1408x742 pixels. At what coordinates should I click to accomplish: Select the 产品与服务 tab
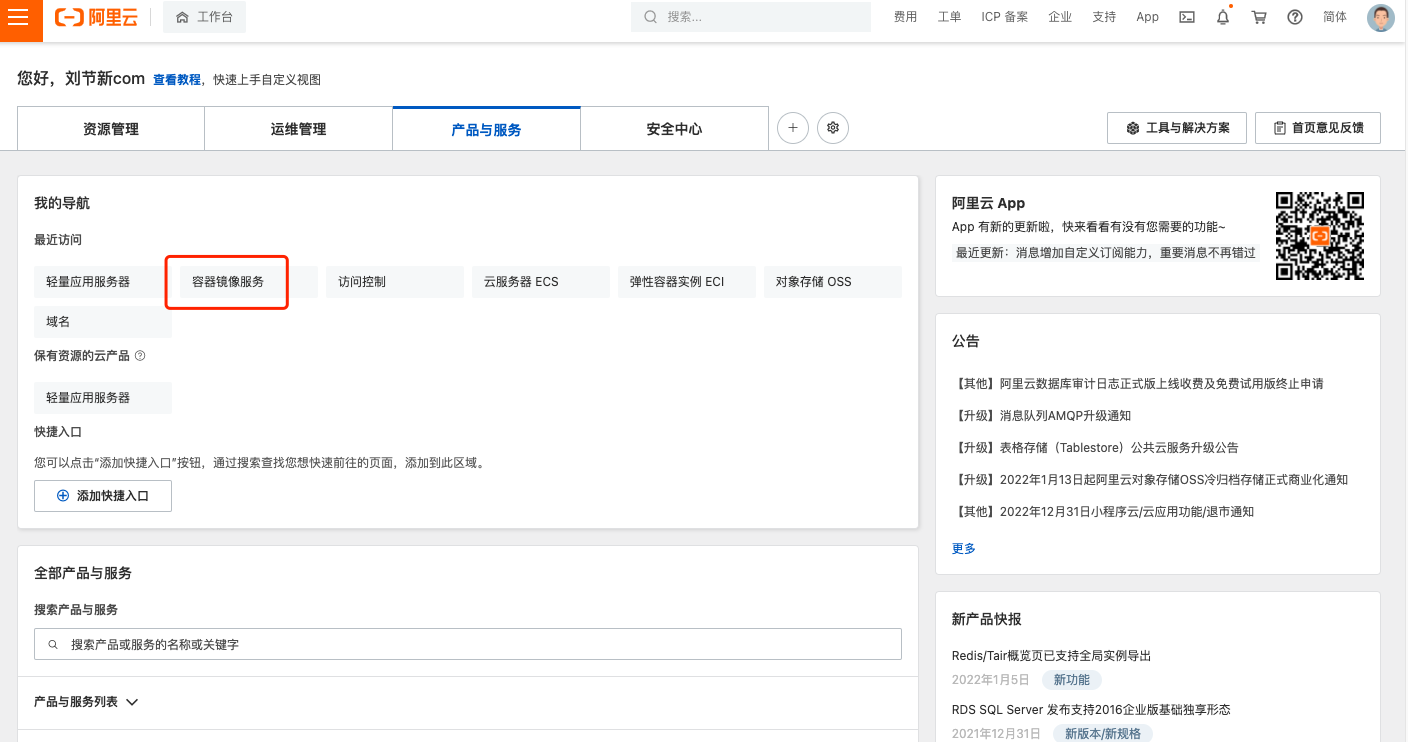point(486,129)
